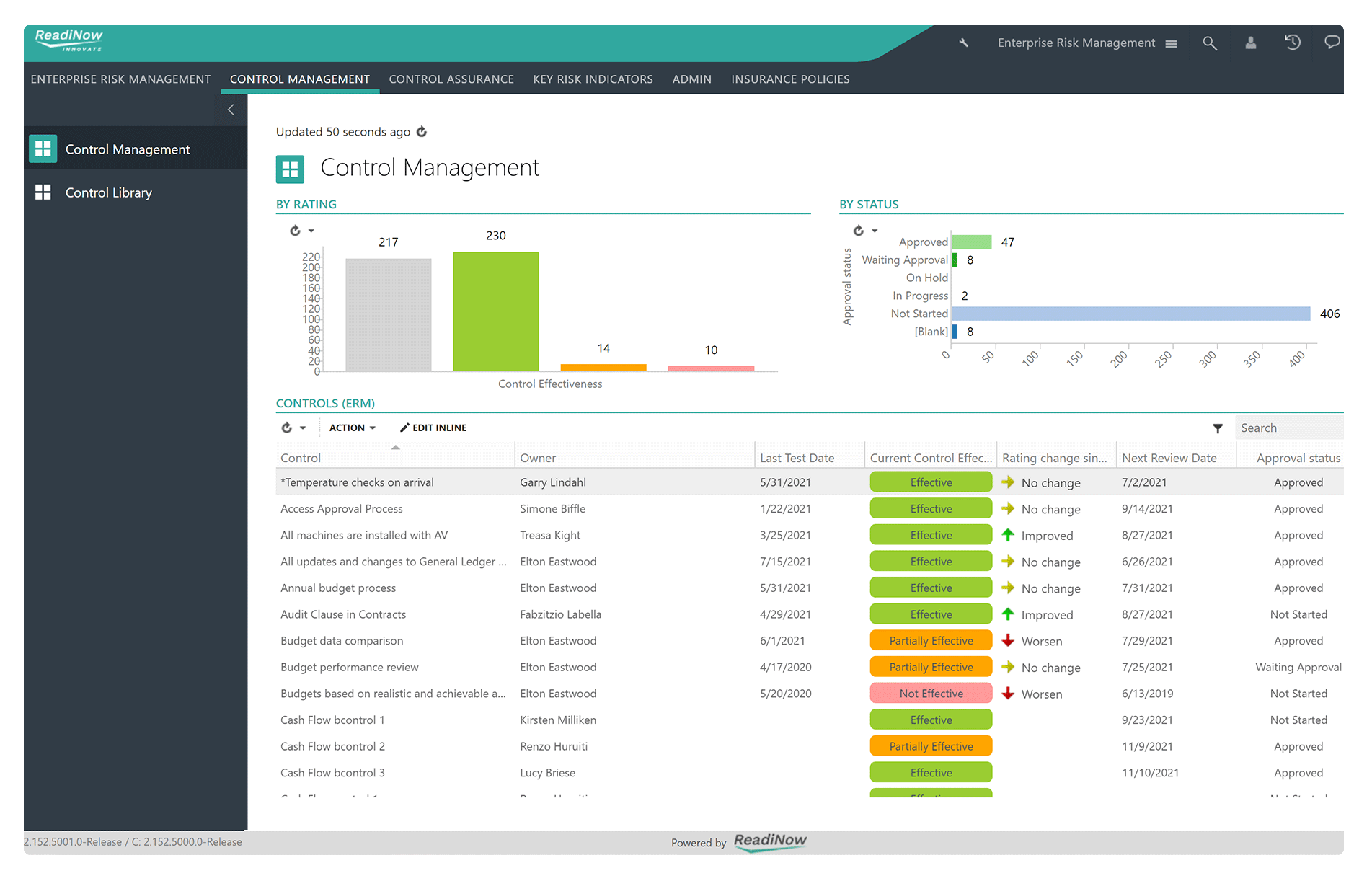Open the Enterprise Risk Management app menu
The height and width of the screenshot is (881, 1372).
[x=1086, y=43]
